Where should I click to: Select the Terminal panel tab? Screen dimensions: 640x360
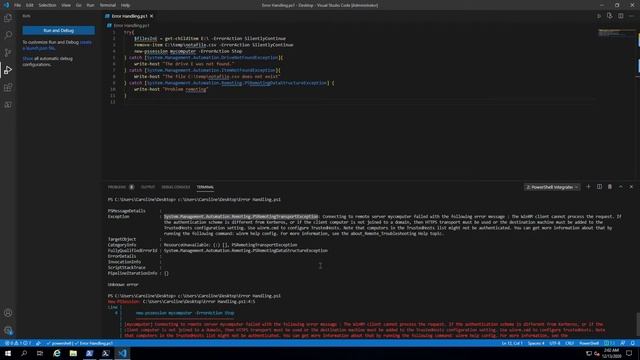click(205, 187)
